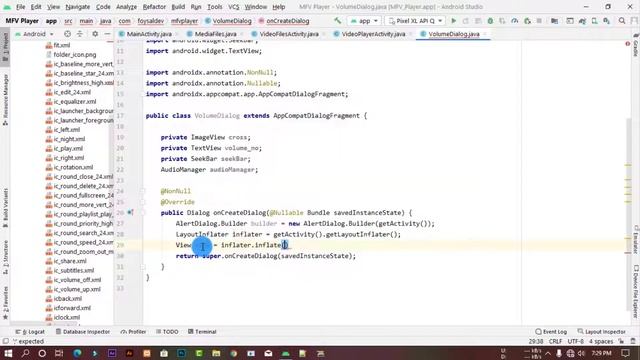Click the taskbar volume speaker icon
This screenshot has height=360, width=640.
pos(581,353)
